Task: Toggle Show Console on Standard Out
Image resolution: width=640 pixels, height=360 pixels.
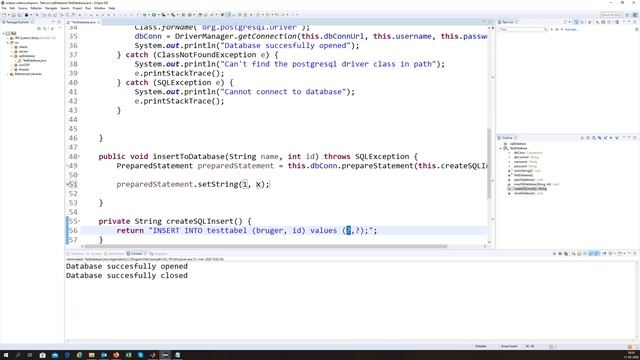Action: [x=591, y=253]
